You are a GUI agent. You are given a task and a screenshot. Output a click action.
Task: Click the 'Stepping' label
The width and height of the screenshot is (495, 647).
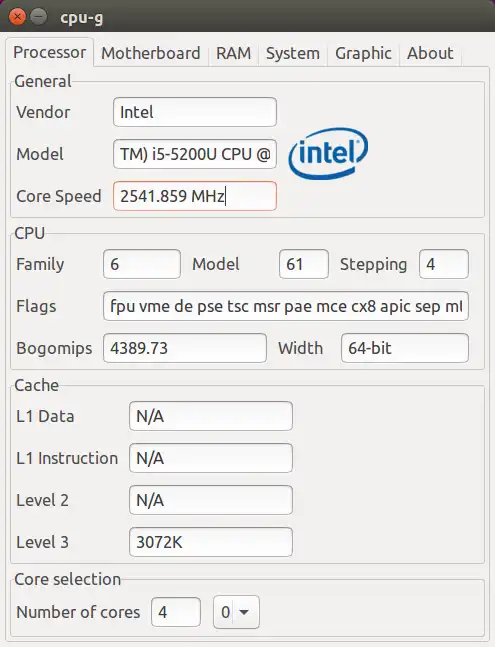[x=373, y=264]
